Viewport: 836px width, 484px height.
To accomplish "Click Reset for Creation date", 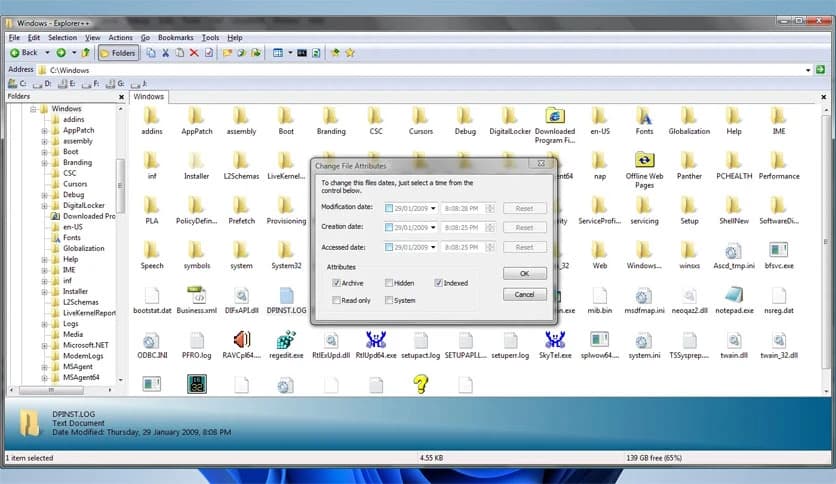I will [525, 228].
